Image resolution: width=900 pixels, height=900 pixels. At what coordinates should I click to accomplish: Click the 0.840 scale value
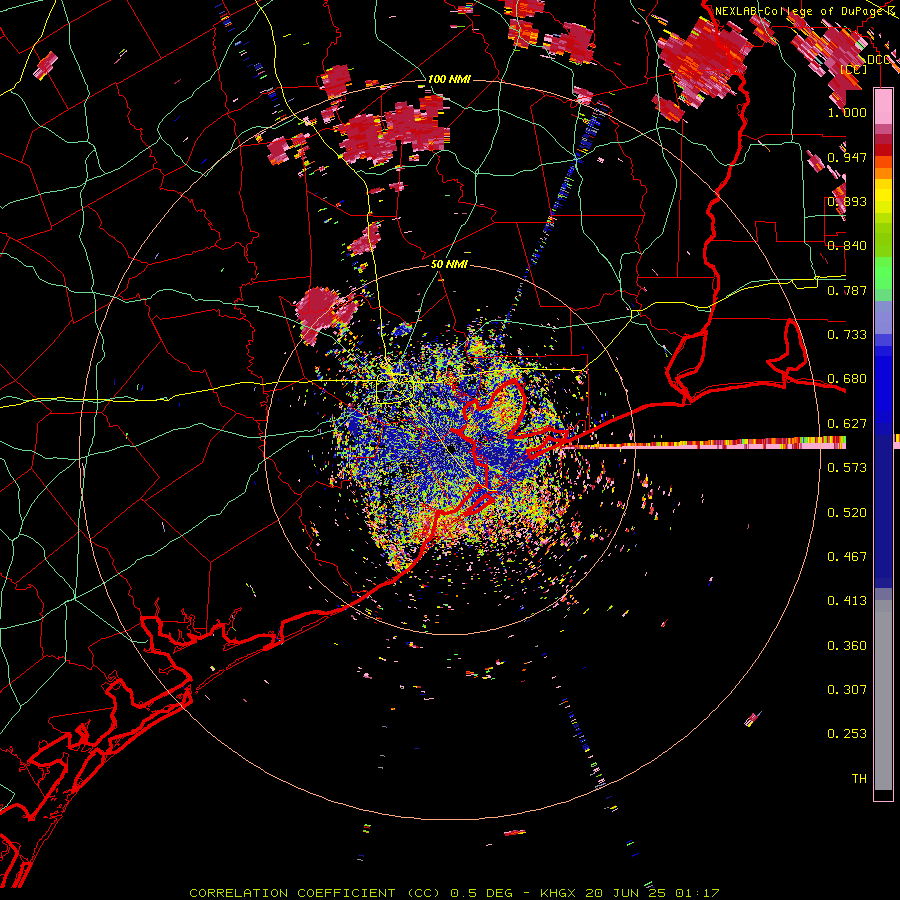tap(847, 246)
